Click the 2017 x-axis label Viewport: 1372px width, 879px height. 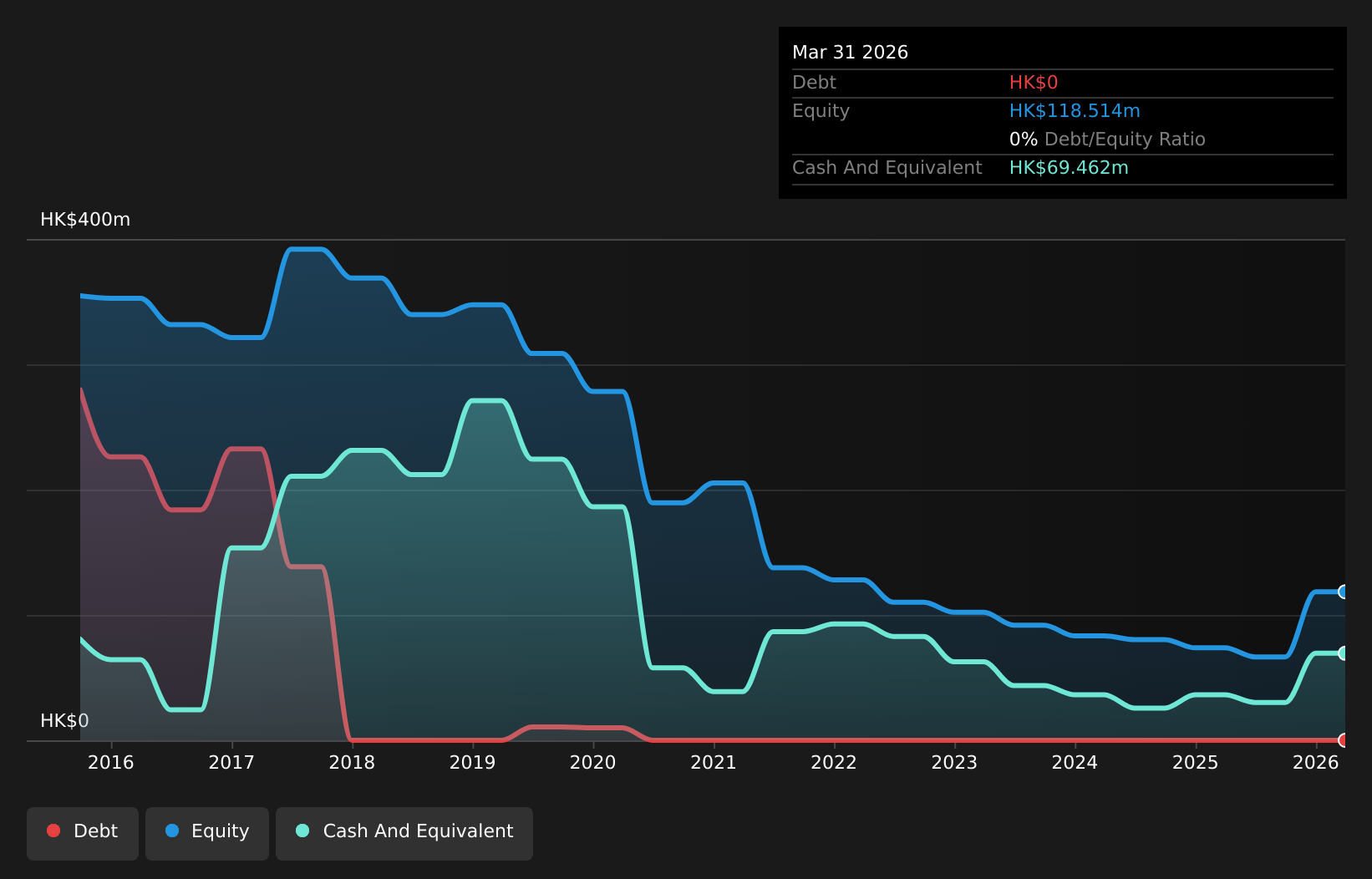(231, 762)
